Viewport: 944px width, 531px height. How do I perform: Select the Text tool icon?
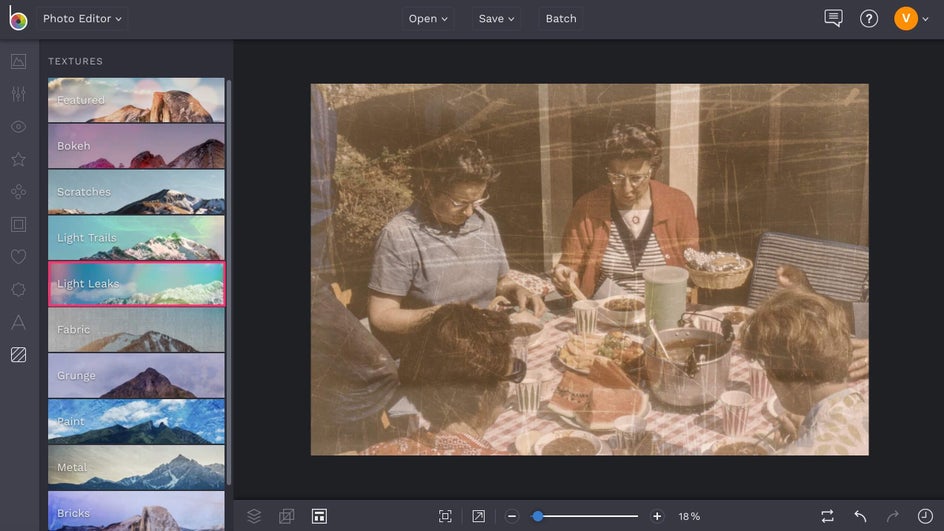pyautogui.click(x=18, y=322)
